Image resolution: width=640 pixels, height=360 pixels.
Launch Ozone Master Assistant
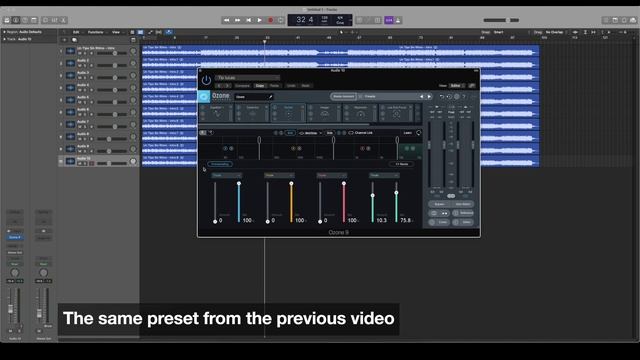pyautogui.click(x=343, y=96)
